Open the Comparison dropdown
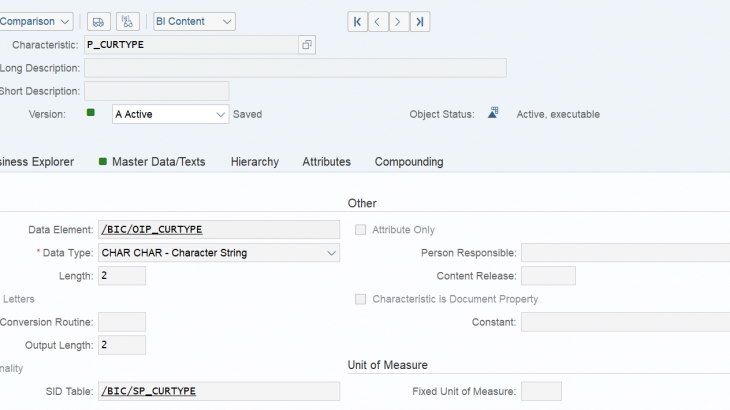The width and height of the screenshot is (730, 410). click(35, 21)
